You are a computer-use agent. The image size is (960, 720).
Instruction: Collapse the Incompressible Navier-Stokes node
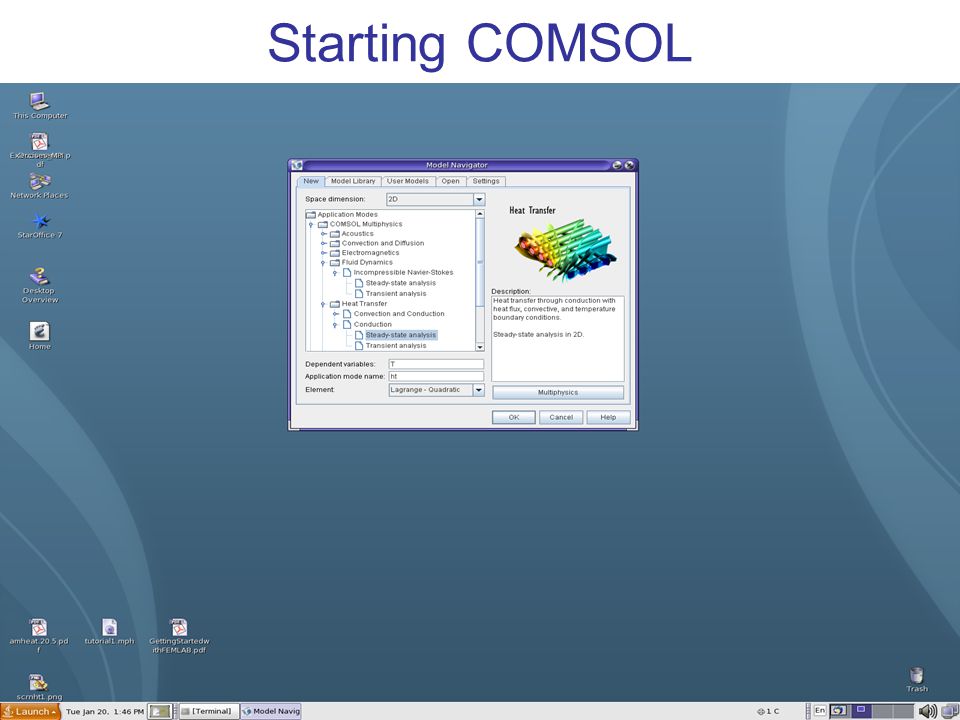click(336, 273)
